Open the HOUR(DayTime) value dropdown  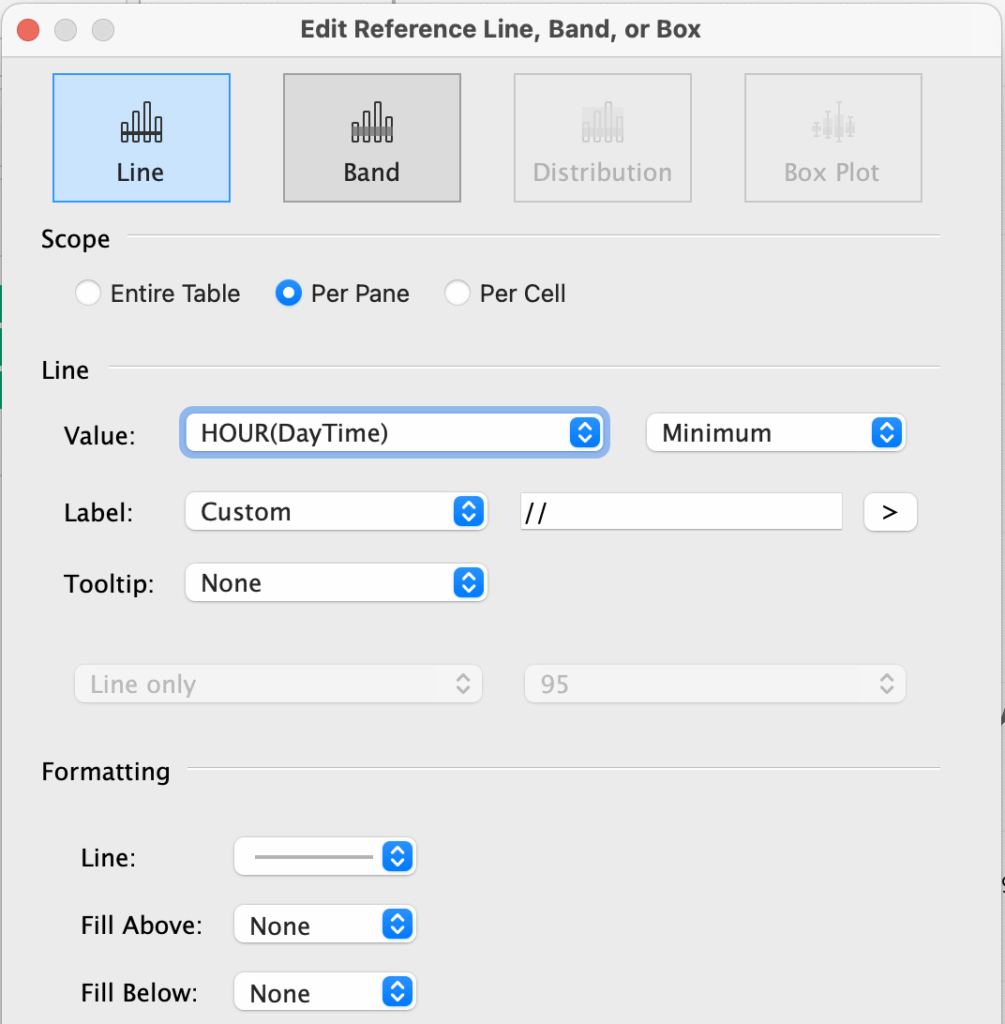tap(393, 433)
